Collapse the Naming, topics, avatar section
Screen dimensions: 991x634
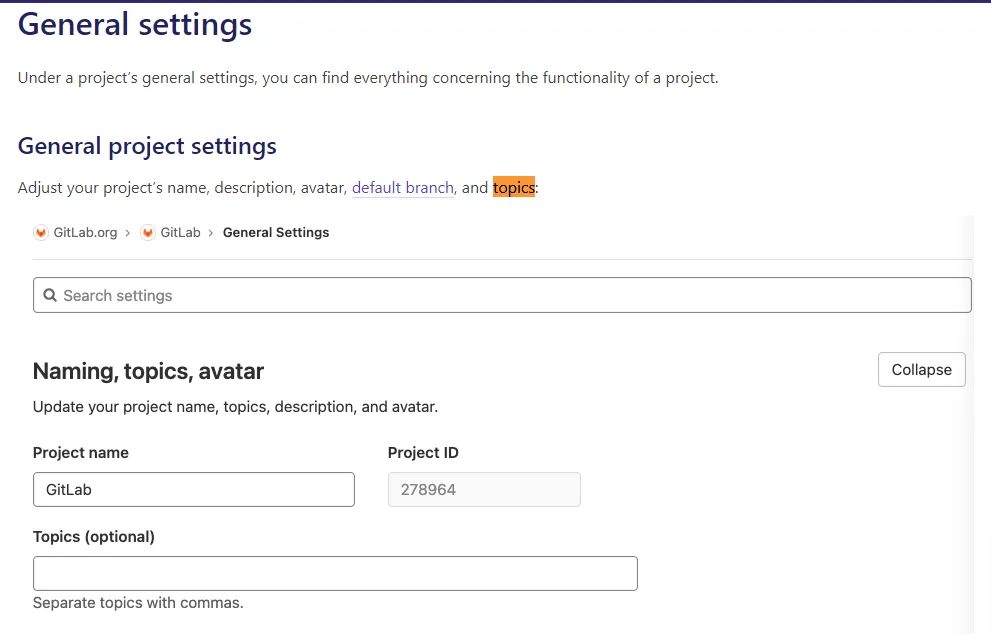coord(921,370)
